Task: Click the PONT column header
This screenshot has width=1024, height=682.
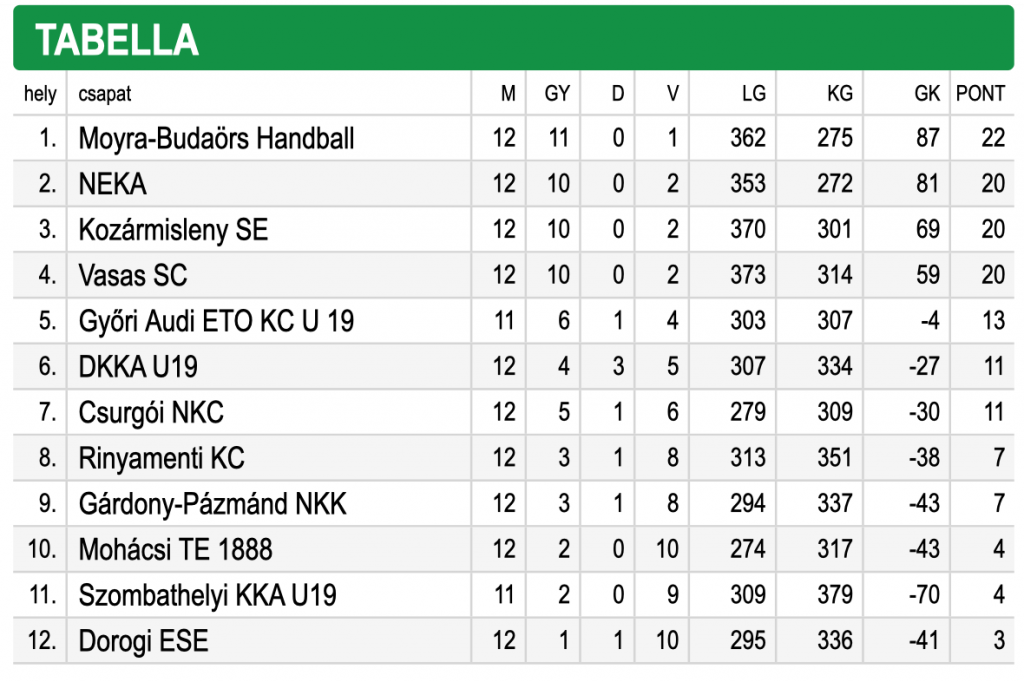Action: (980, 94)
